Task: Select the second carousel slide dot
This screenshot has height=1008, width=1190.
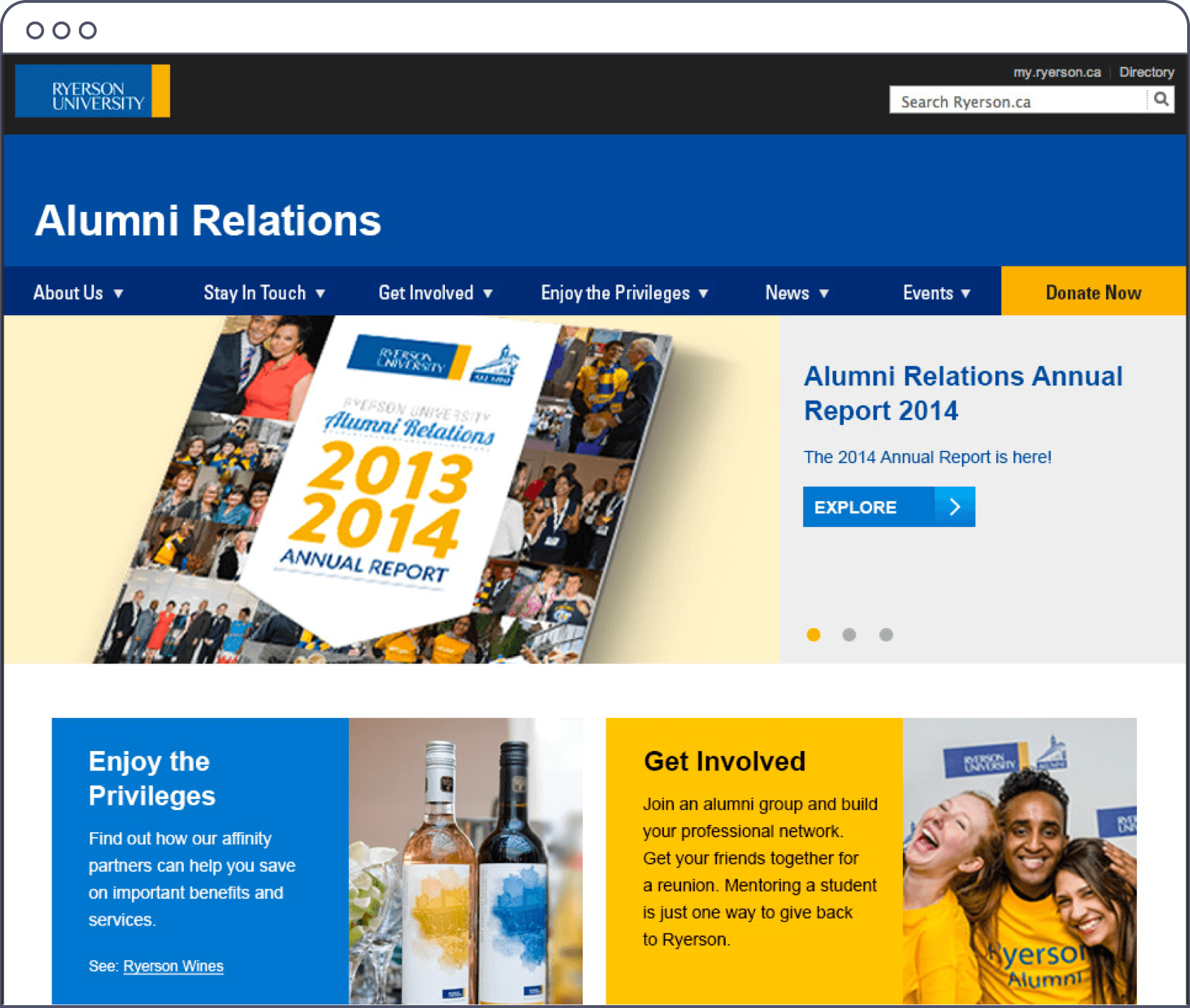Action: point(849,635)
